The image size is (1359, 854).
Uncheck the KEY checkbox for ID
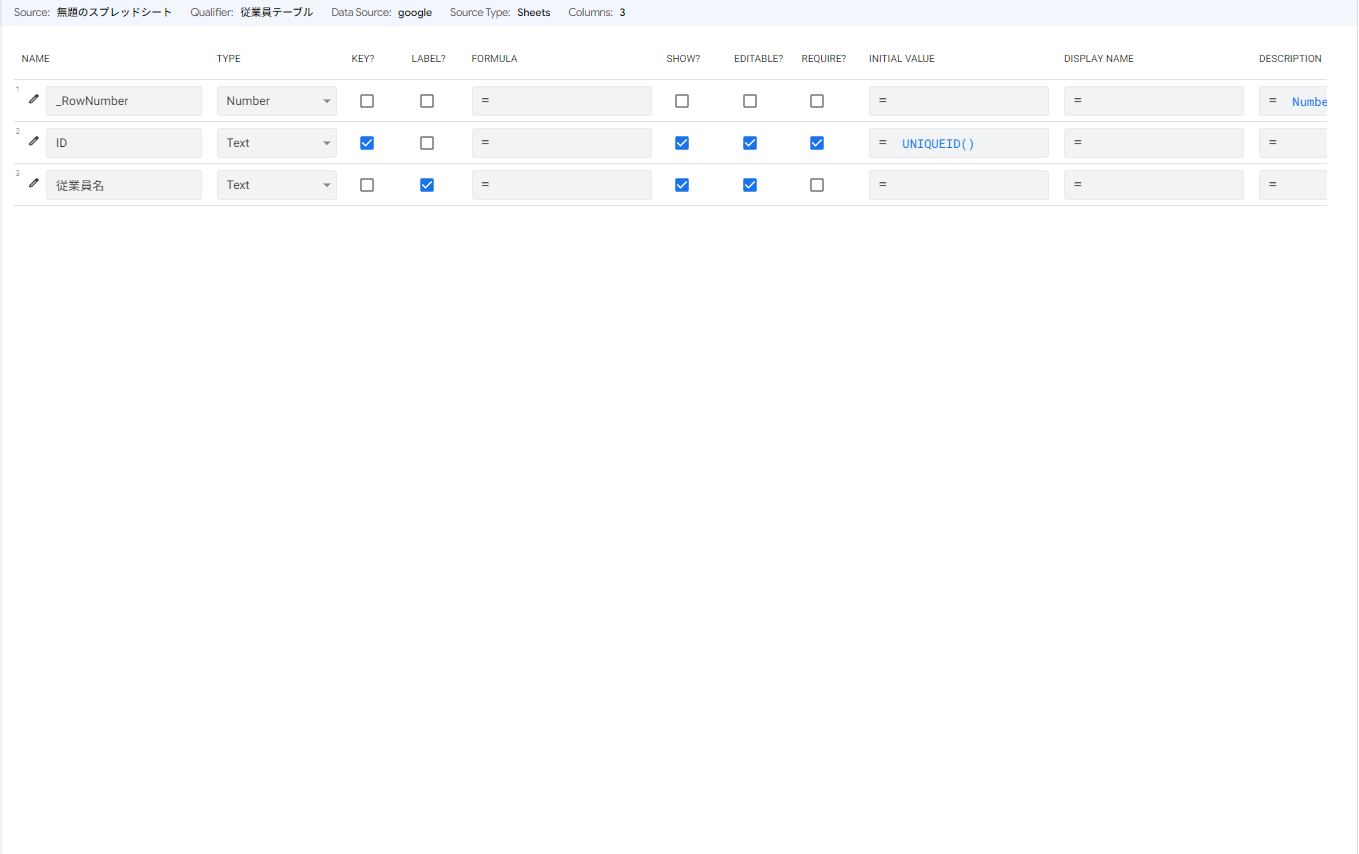pyautogui.click(x=367, y=143)
